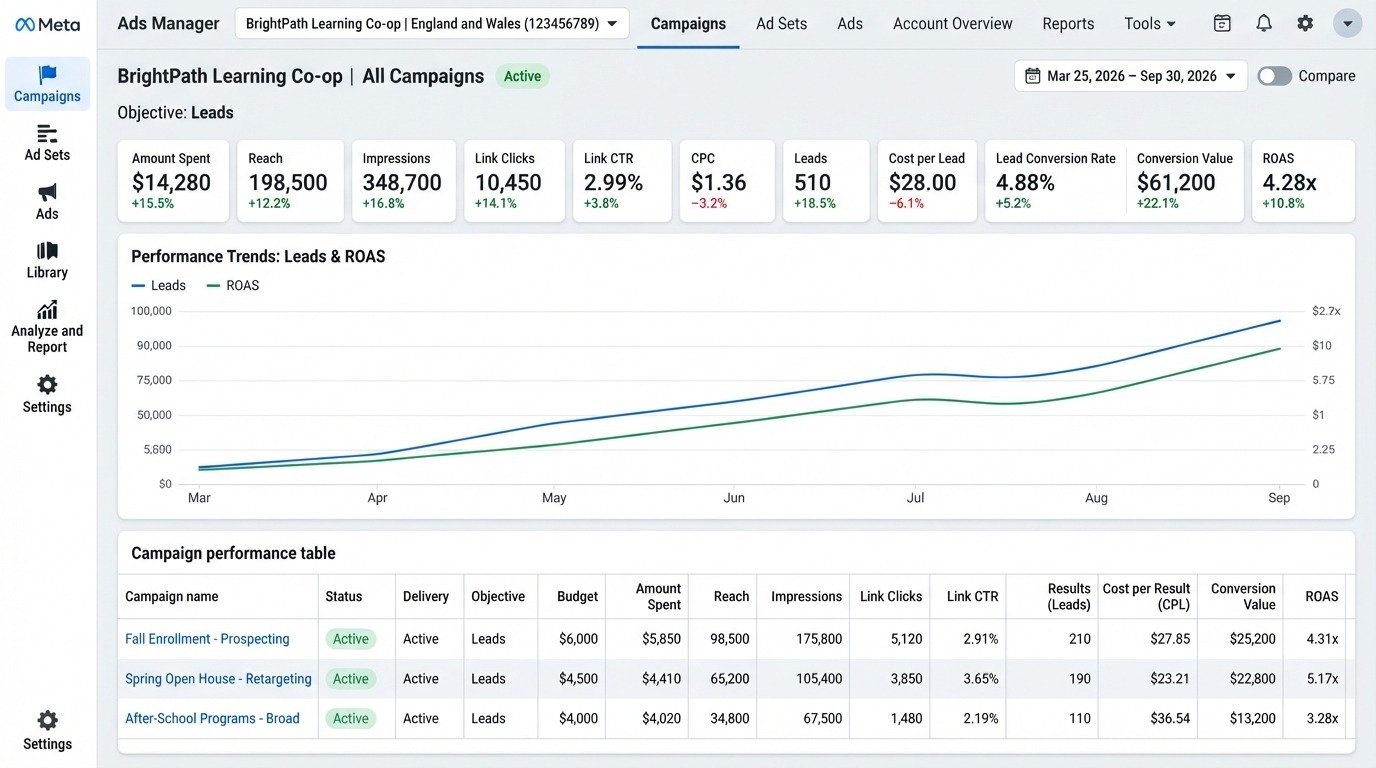The width and height of the screenshot is (1376, 768).
Task: Click the Cost per Result (CPL) column header
Action: pos(1146,596)
